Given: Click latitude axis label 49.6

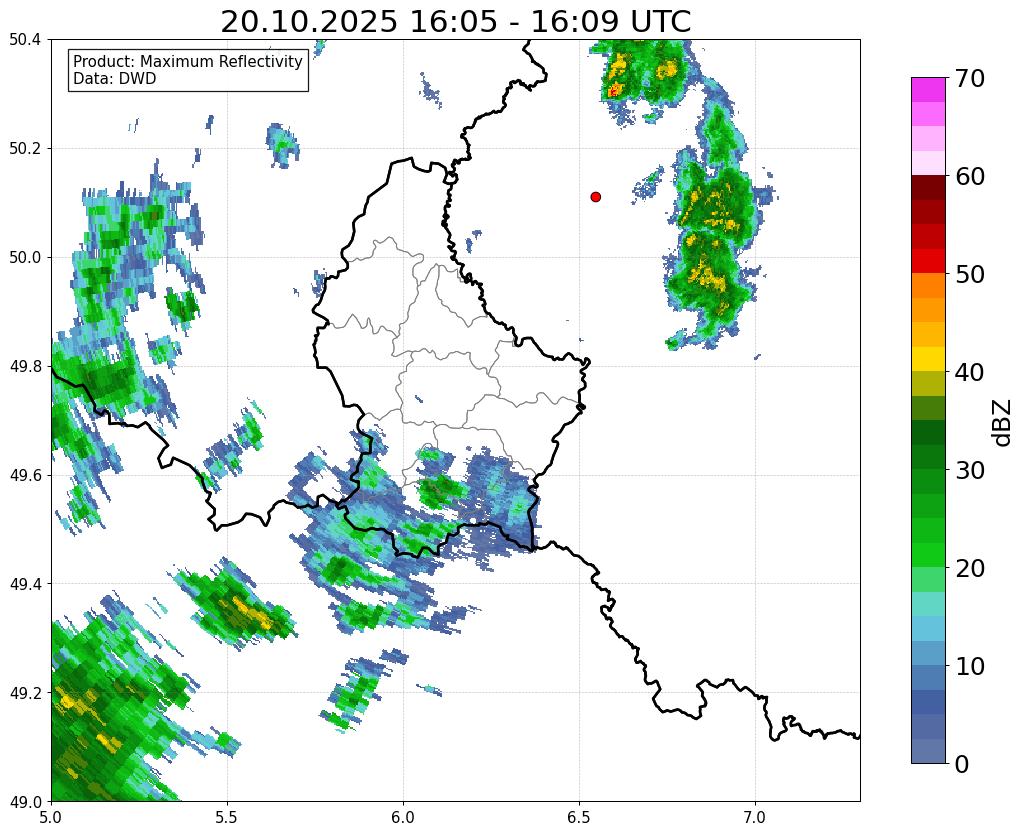Looking at the screenshot, I should (25, 475).
